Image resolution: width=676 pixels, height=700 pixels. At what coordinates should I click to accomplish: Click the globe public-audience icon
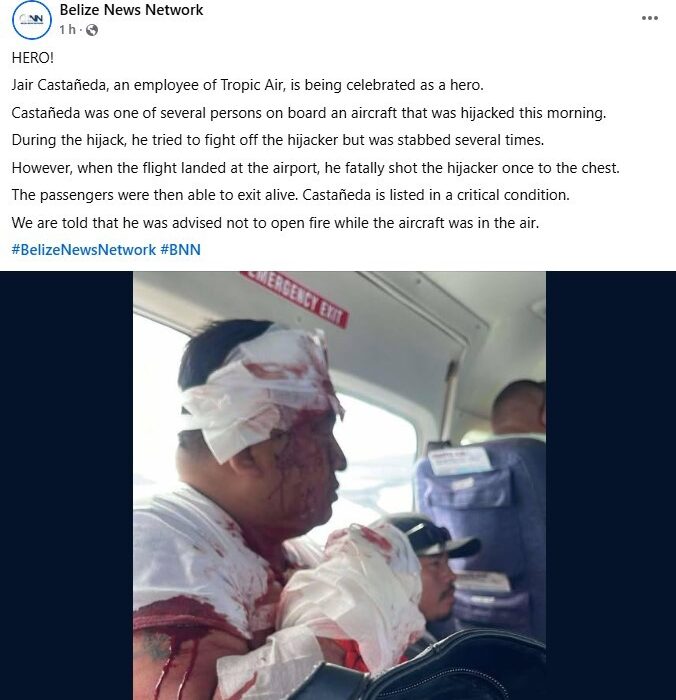[92, 30]
